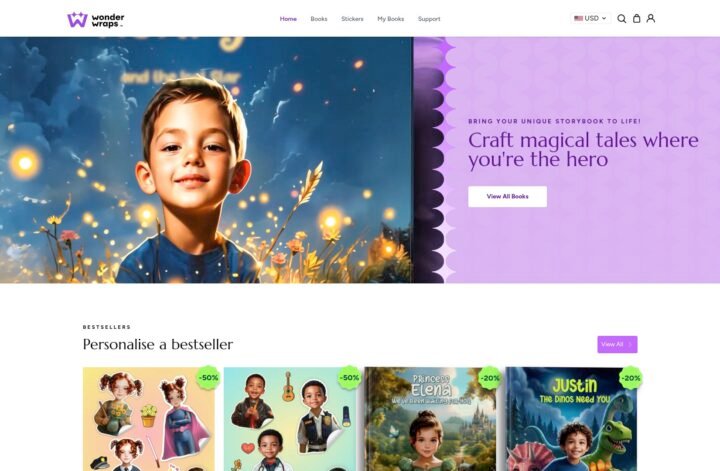Click -20% badge on Justin dinos book
This screenshot has width=720, height=471.
pos(630,378)
